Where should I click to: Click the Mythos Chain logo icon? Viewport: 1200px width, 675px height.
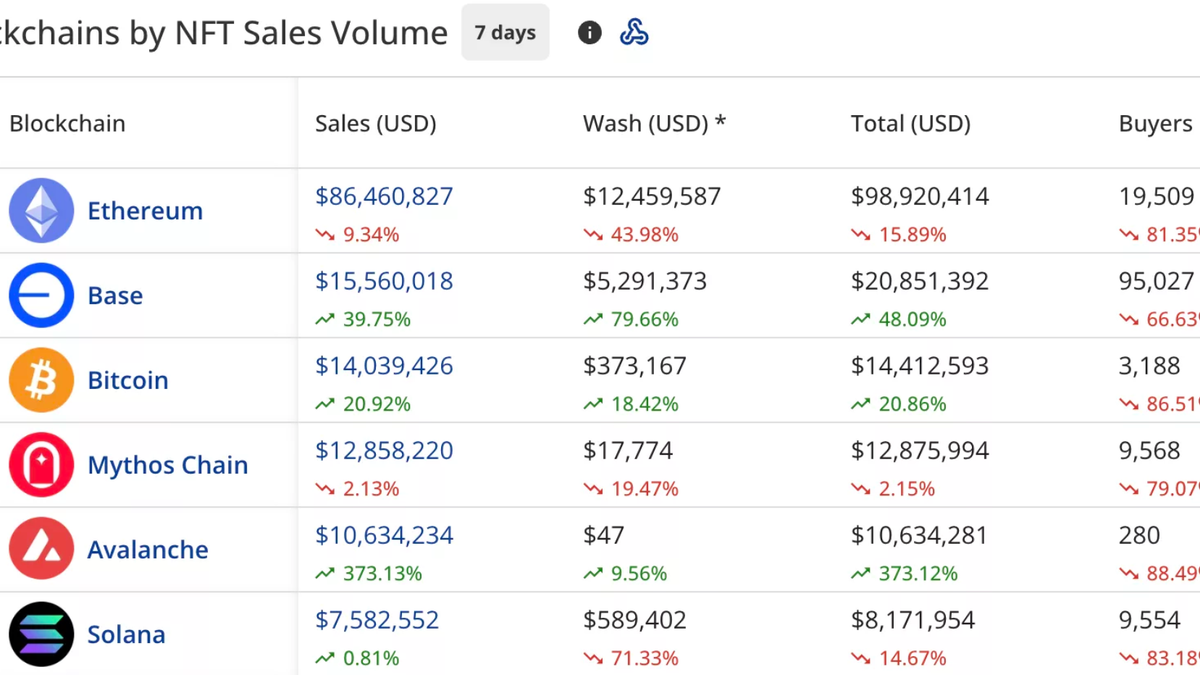[41, 465]
